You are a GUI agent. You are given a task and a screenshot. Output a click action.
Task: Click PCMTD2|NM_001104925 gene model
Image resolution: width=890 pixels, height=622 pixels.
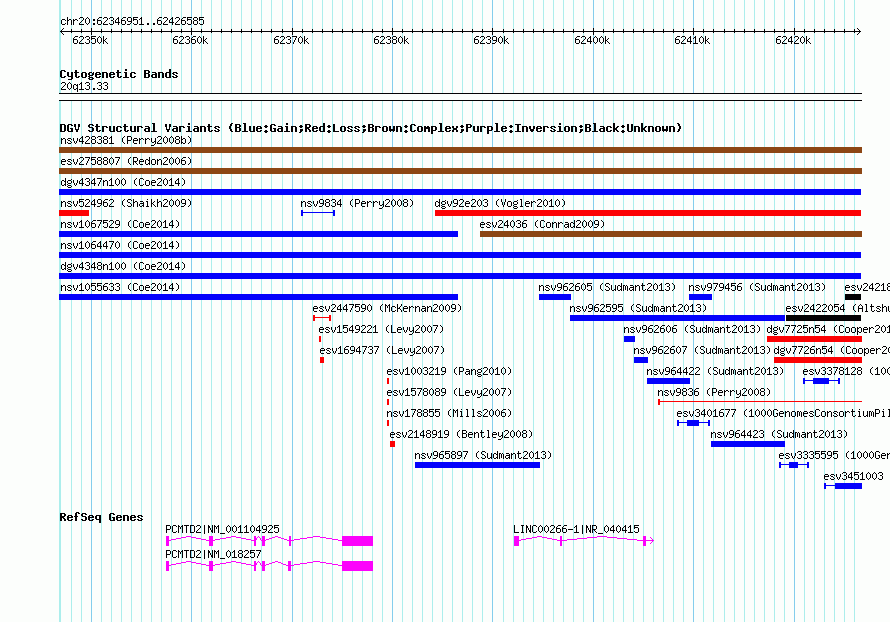(x=269, y=541)
